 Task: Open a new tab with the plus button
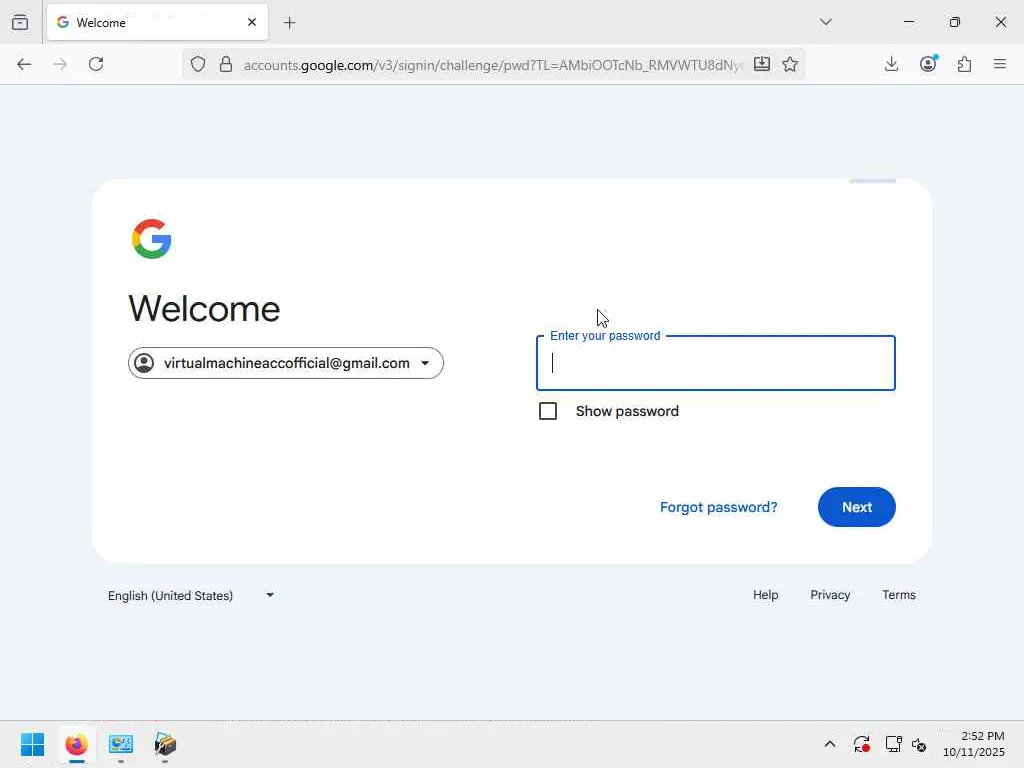click(x=290, y=23)
